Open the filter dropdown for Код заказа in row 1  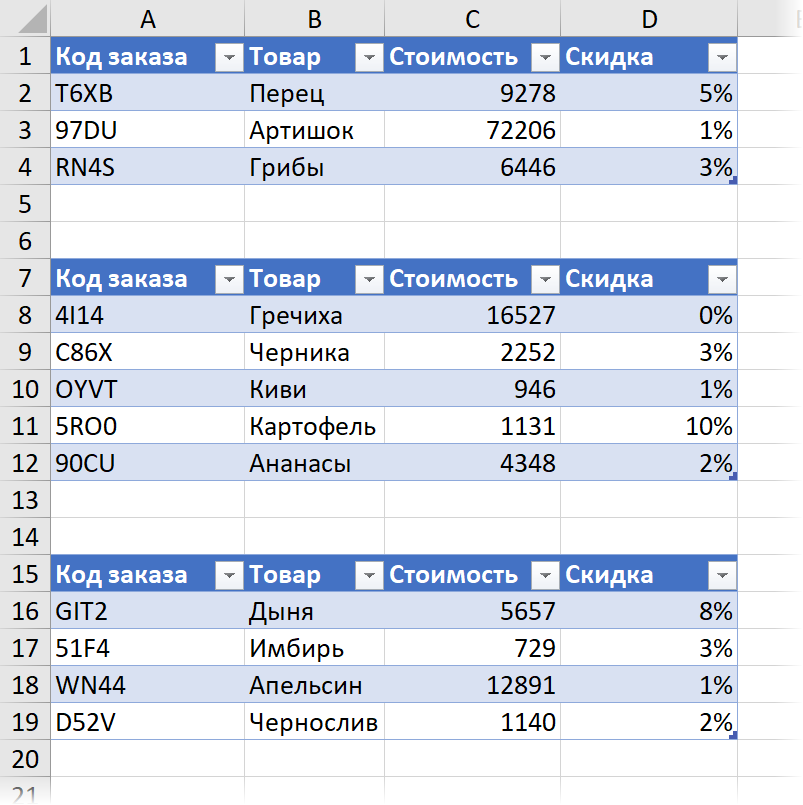coord(229,57)
